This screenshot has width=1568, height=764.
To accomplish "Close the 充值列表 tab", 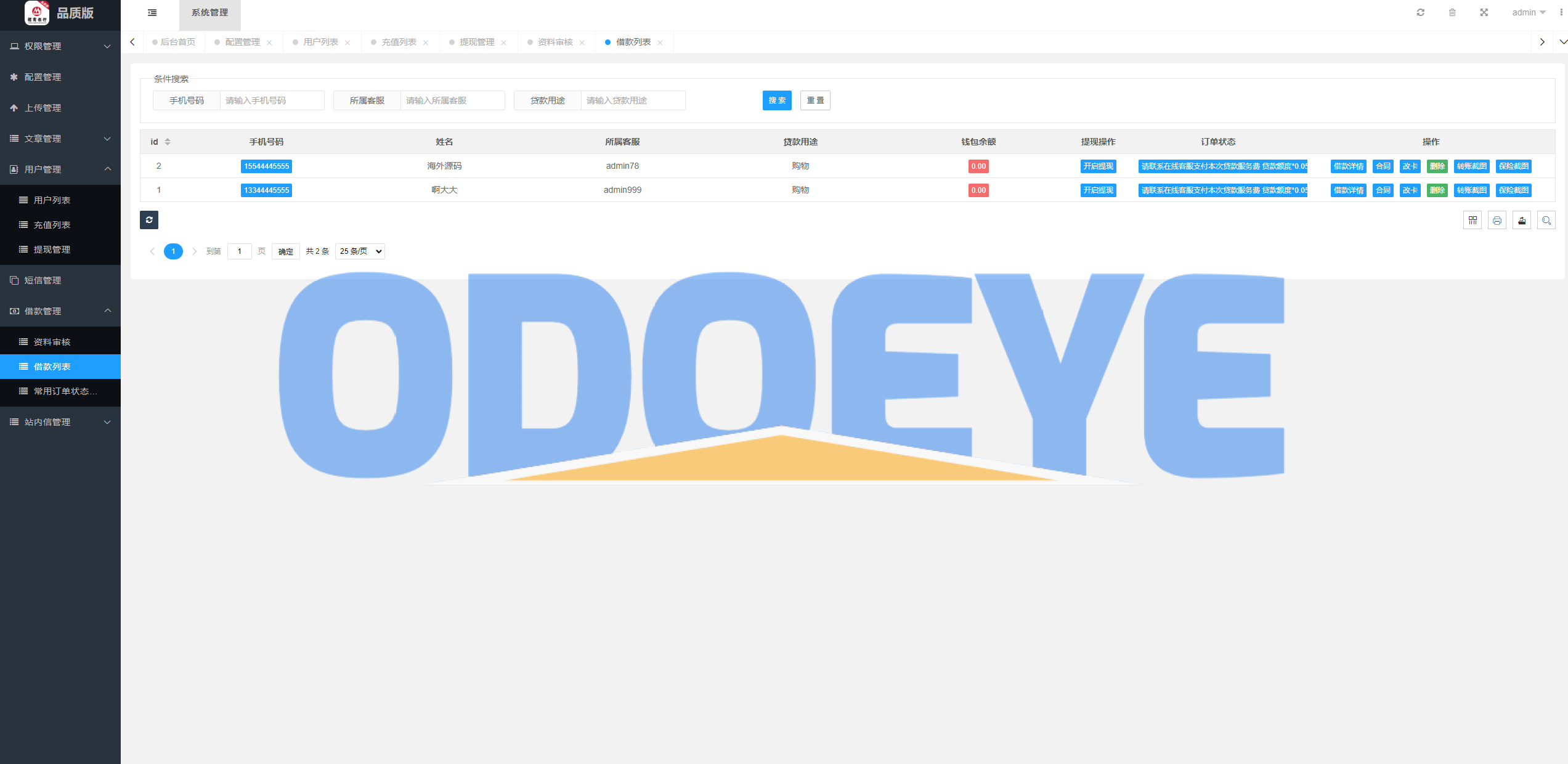I will 426,43.
